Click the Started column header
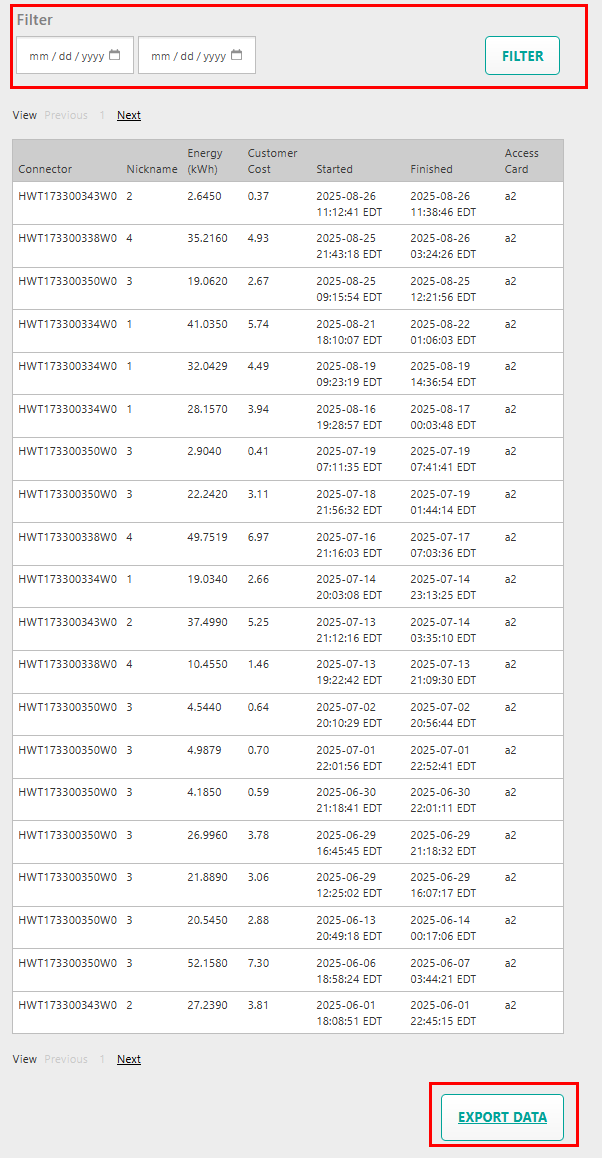Viewport: 602px width, 1158px height. tap(334, 169)
